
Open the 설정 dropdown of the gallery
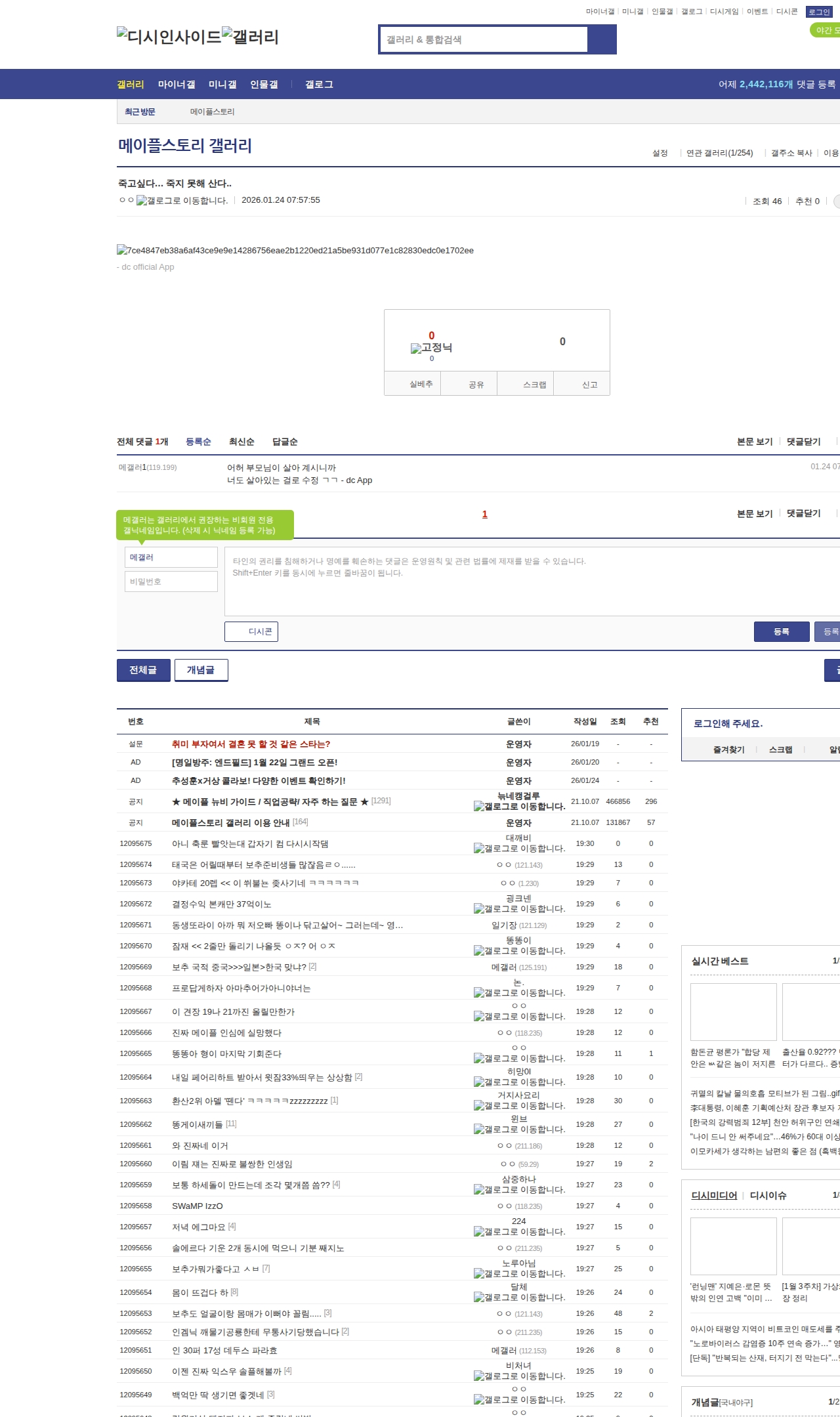point(660,153)
